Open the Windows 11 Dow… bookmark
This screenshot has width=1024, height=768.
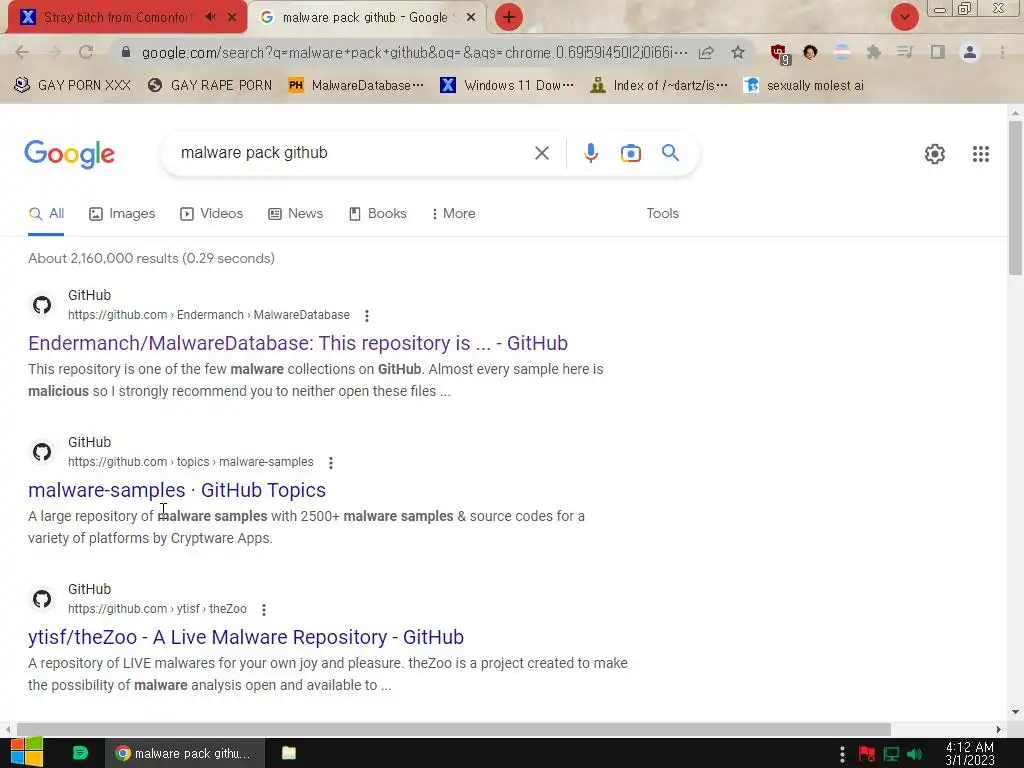point(507,86)
